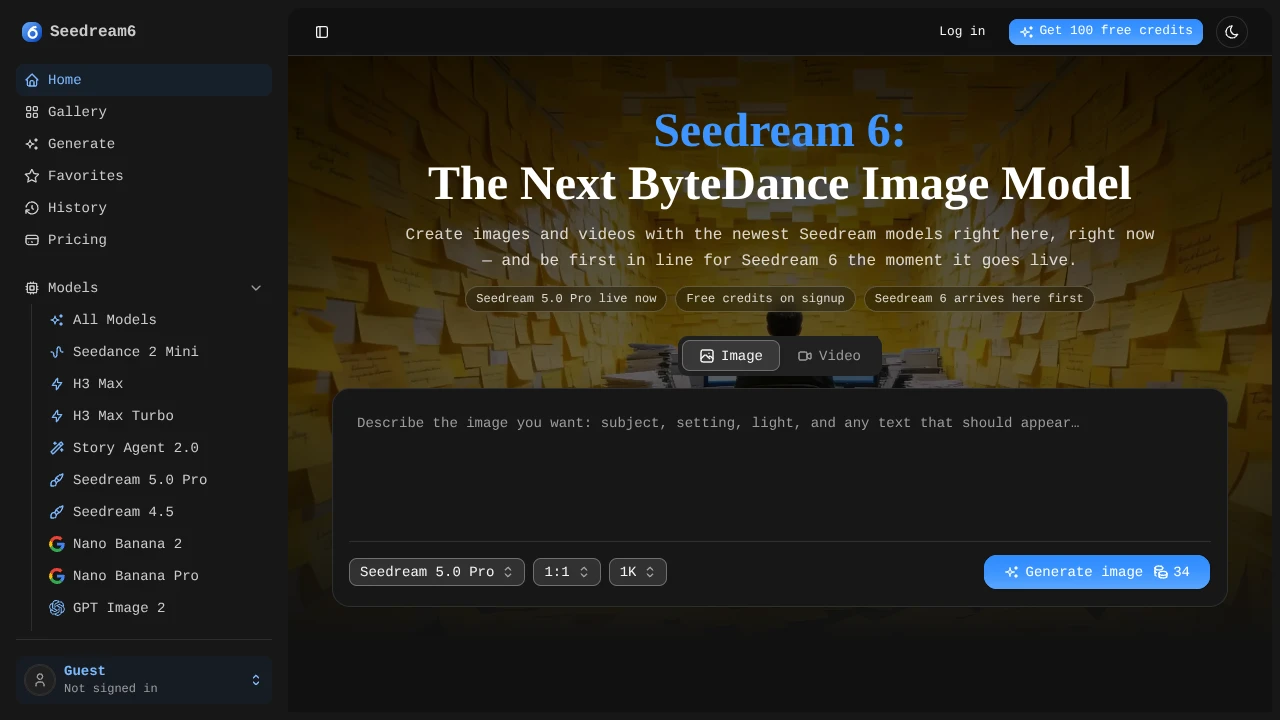Open the 1:1 aspect ratio dropdown

click(x=567, y=572)
